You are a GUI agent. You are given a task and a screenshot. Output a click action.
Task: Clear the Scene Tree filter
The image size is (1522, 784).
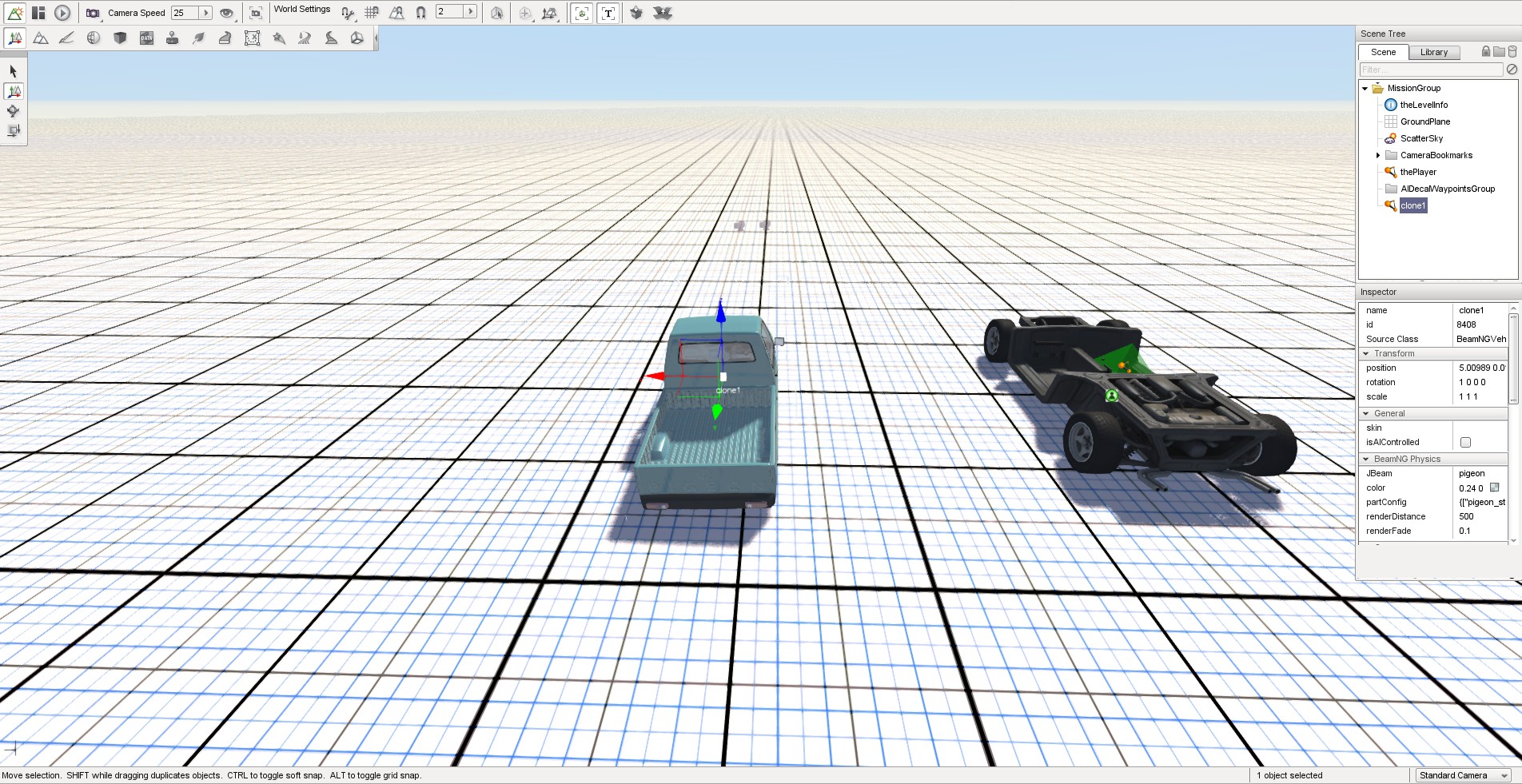(x=1512, y=70)
